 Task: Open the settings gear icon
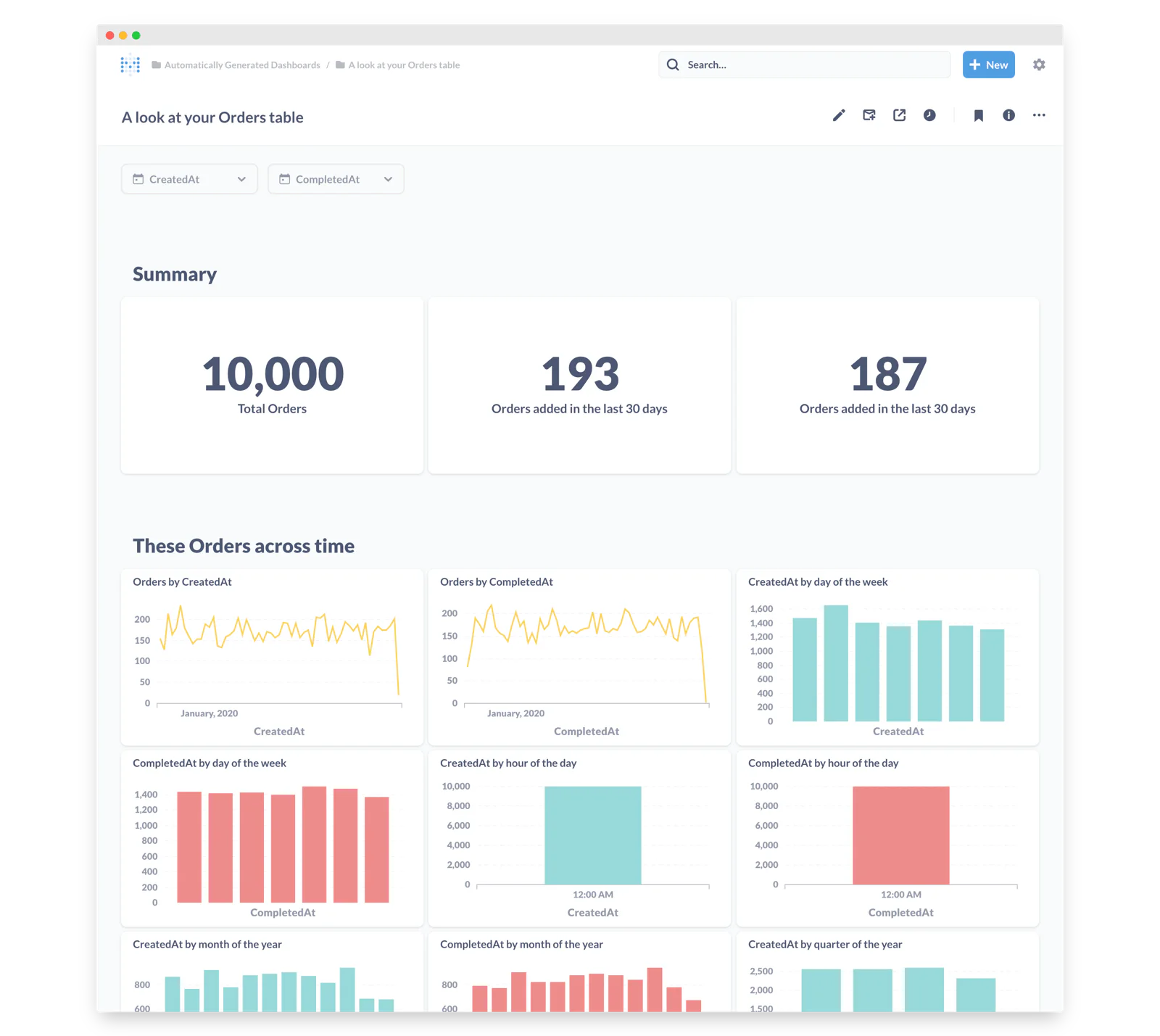point(1039,65)
